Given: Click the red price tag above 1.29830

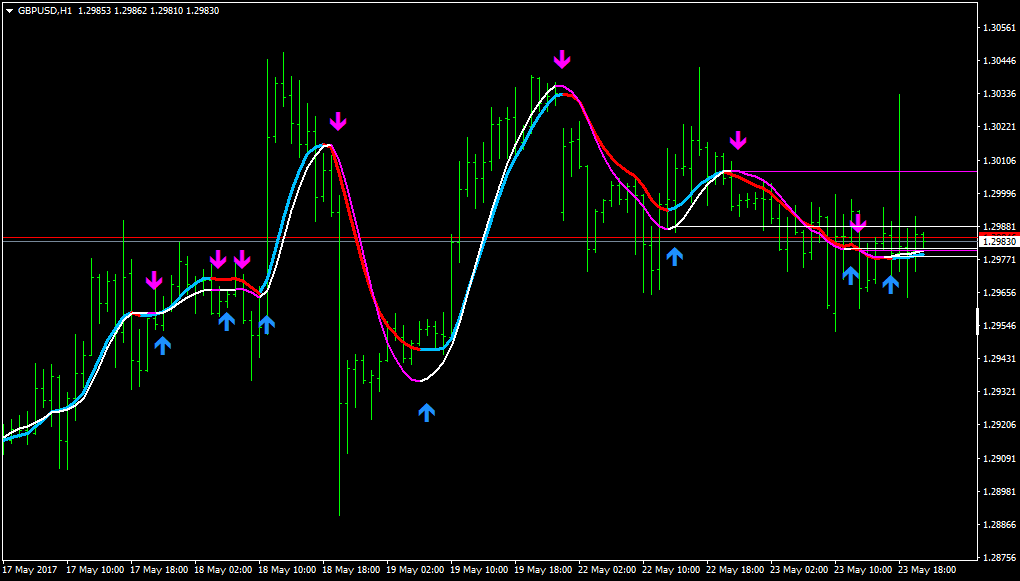Looking at the screenshot, I should (999, 234).
